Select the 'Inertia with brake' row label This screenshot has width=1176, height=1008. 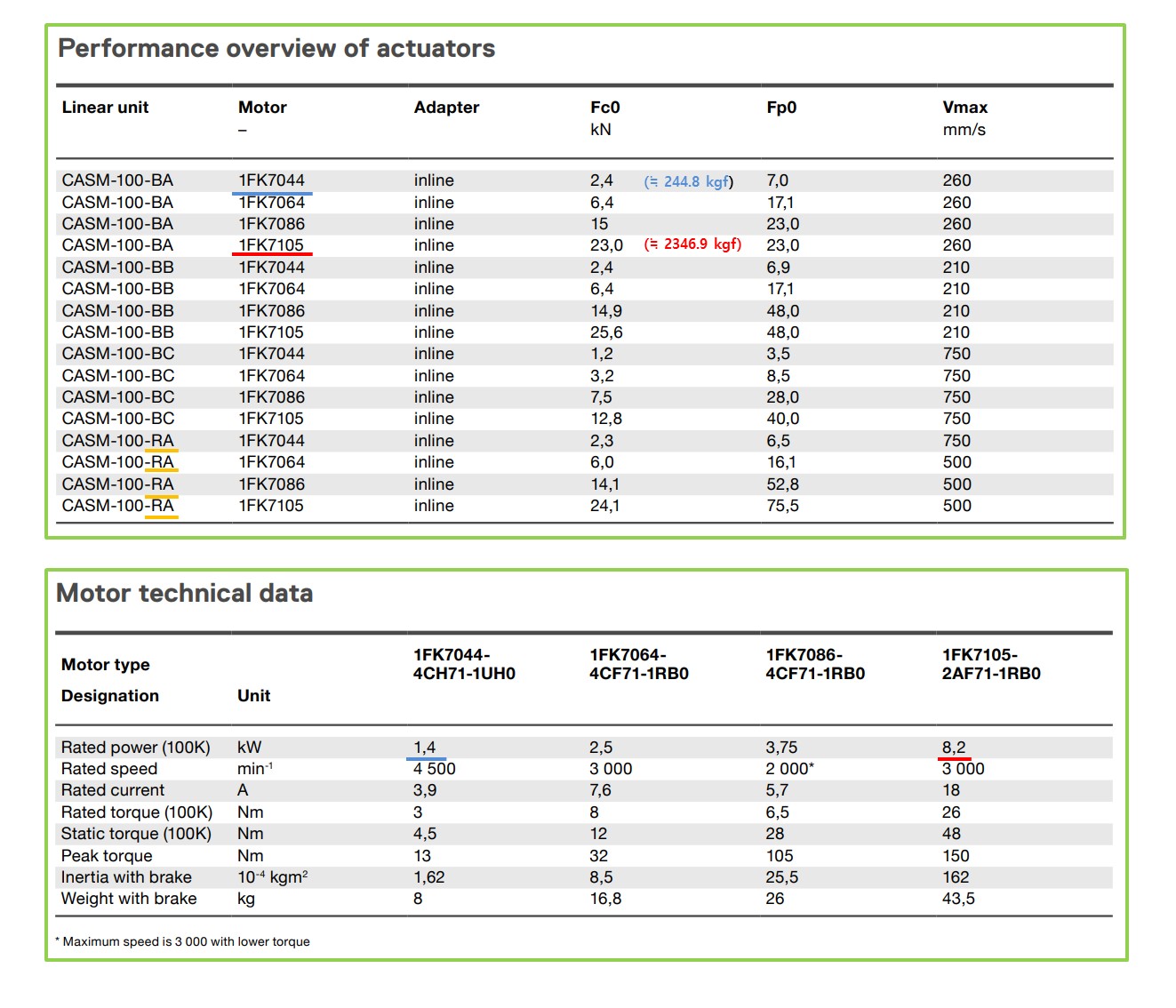(x=126, y=877)
